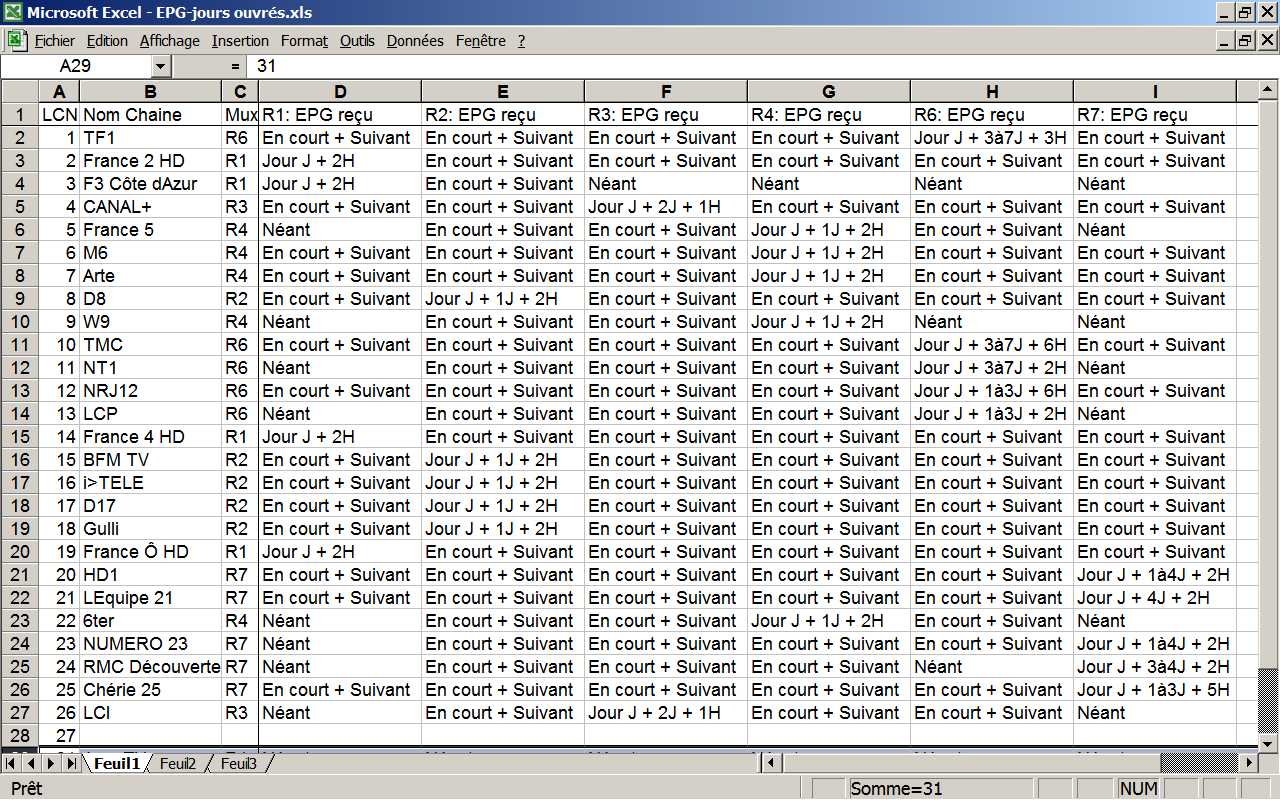Click the vertical scrollbar down arrow
Screen dimensions: 1280x800
tap(1268, 743)
